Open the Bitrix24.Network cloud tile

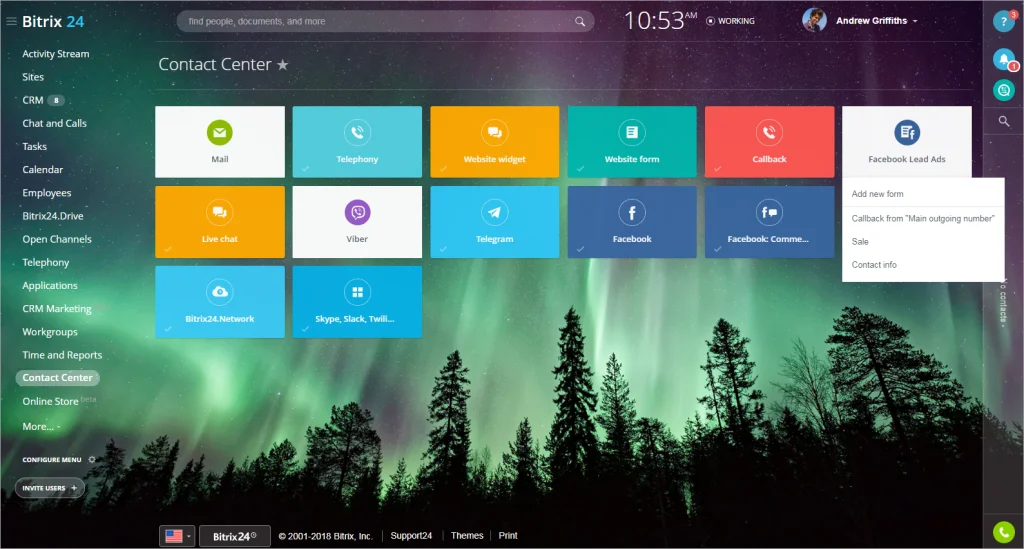pyautogui.click(x=219, y=292)
